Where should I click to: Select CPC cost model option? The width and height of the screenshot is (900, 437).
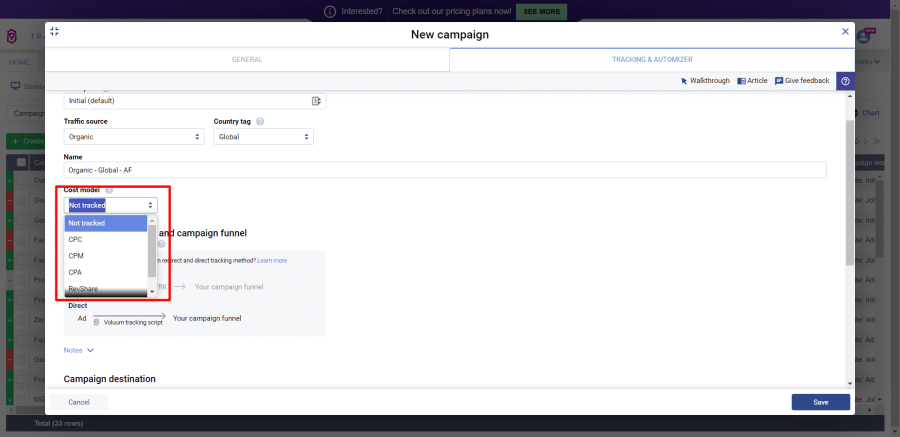pos(106,239)
